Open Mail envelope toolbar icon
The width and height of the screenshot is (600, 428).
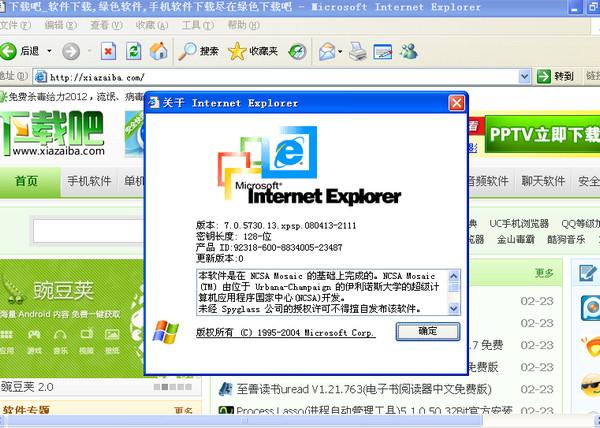[327, 52]
